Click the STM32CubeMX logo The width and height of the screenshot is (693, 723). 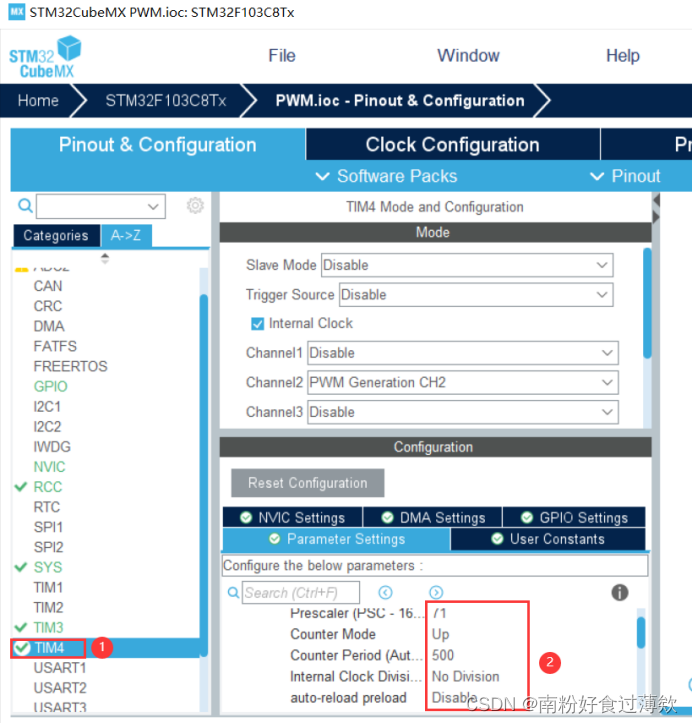(45, 57)
